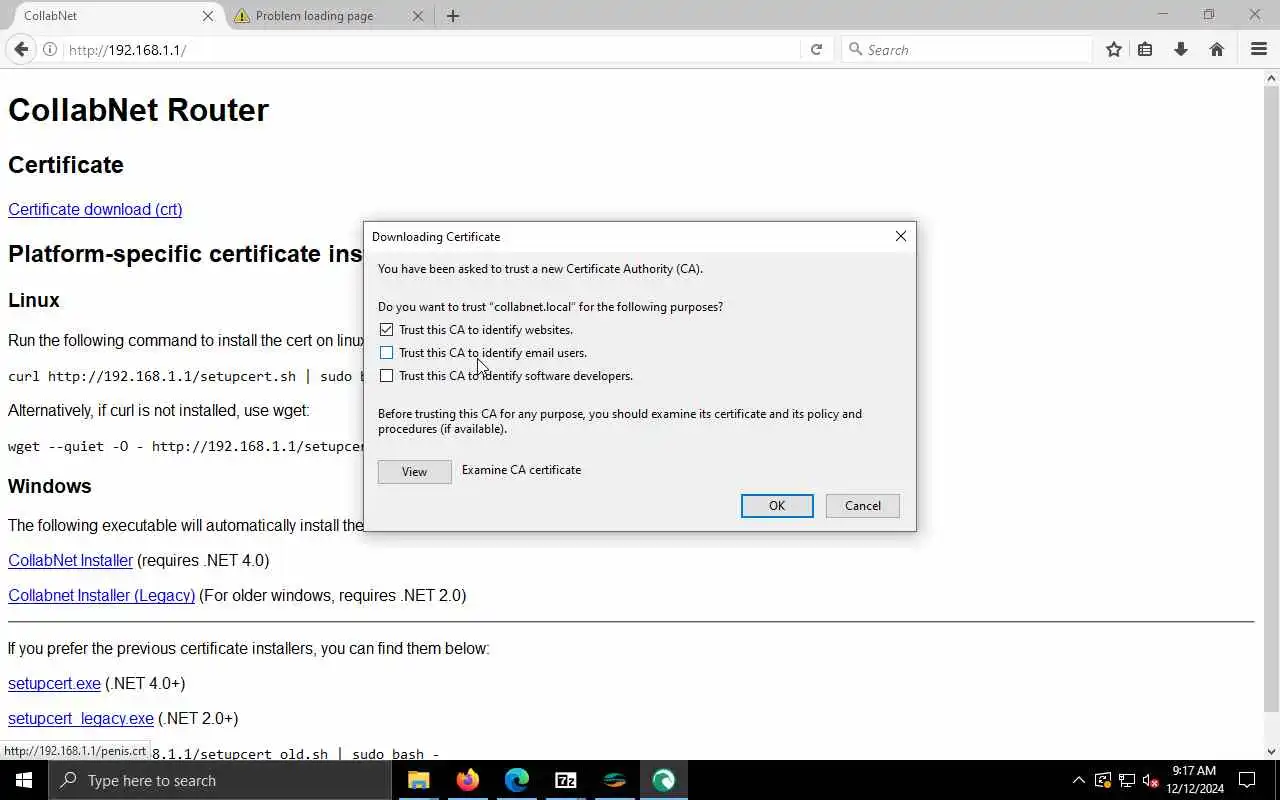Download setupcert.exe link
Viewport: 1280px width, 800px height.
[54, 683]
